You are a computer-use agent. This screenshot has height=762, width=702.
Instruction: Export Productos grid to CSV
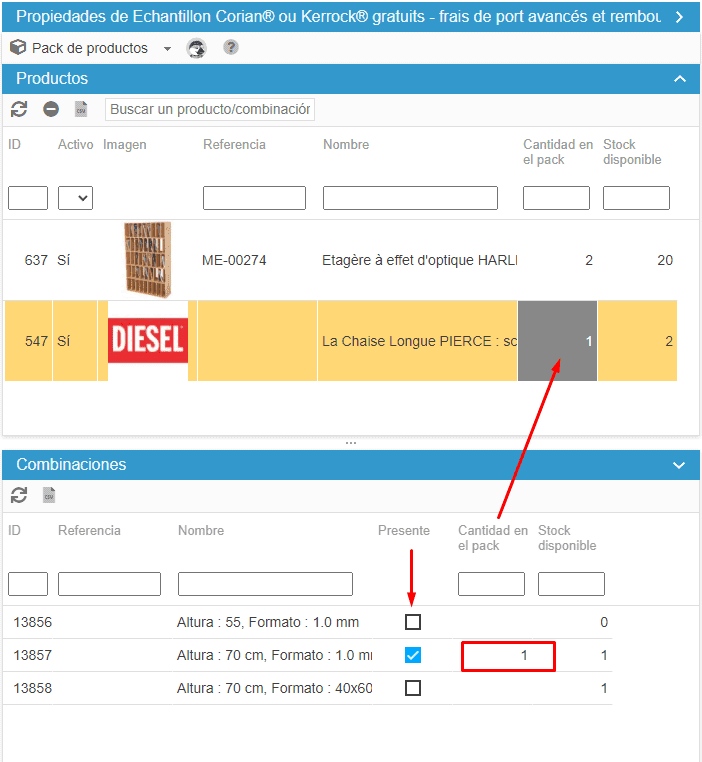[x=81, y=109]
